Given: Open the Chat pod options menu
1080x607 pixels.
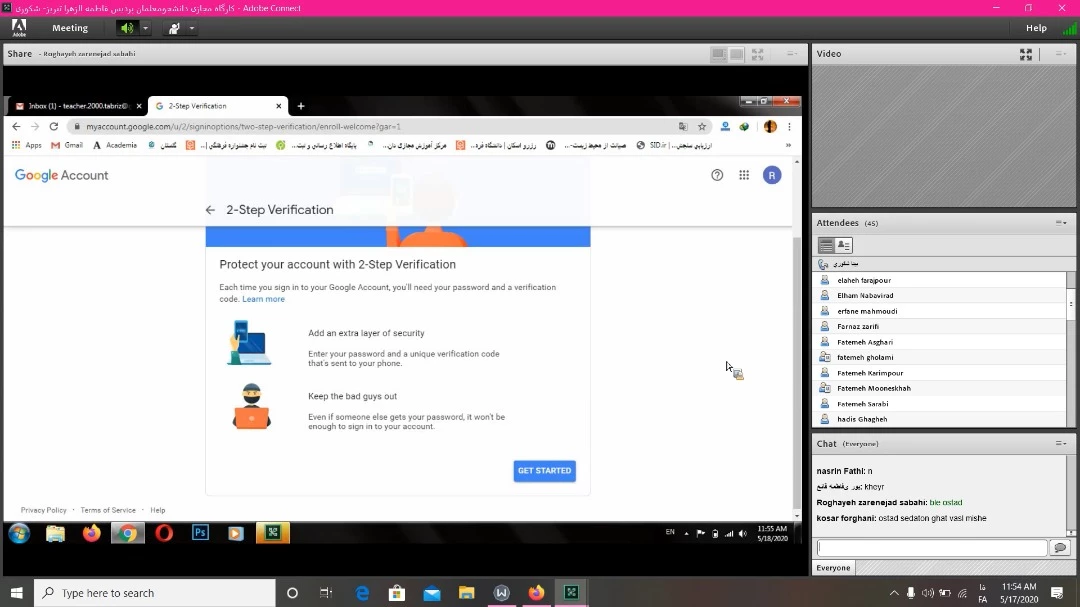Looking at the screenshot, I should pyautogui.click(x=1061, y=443).
